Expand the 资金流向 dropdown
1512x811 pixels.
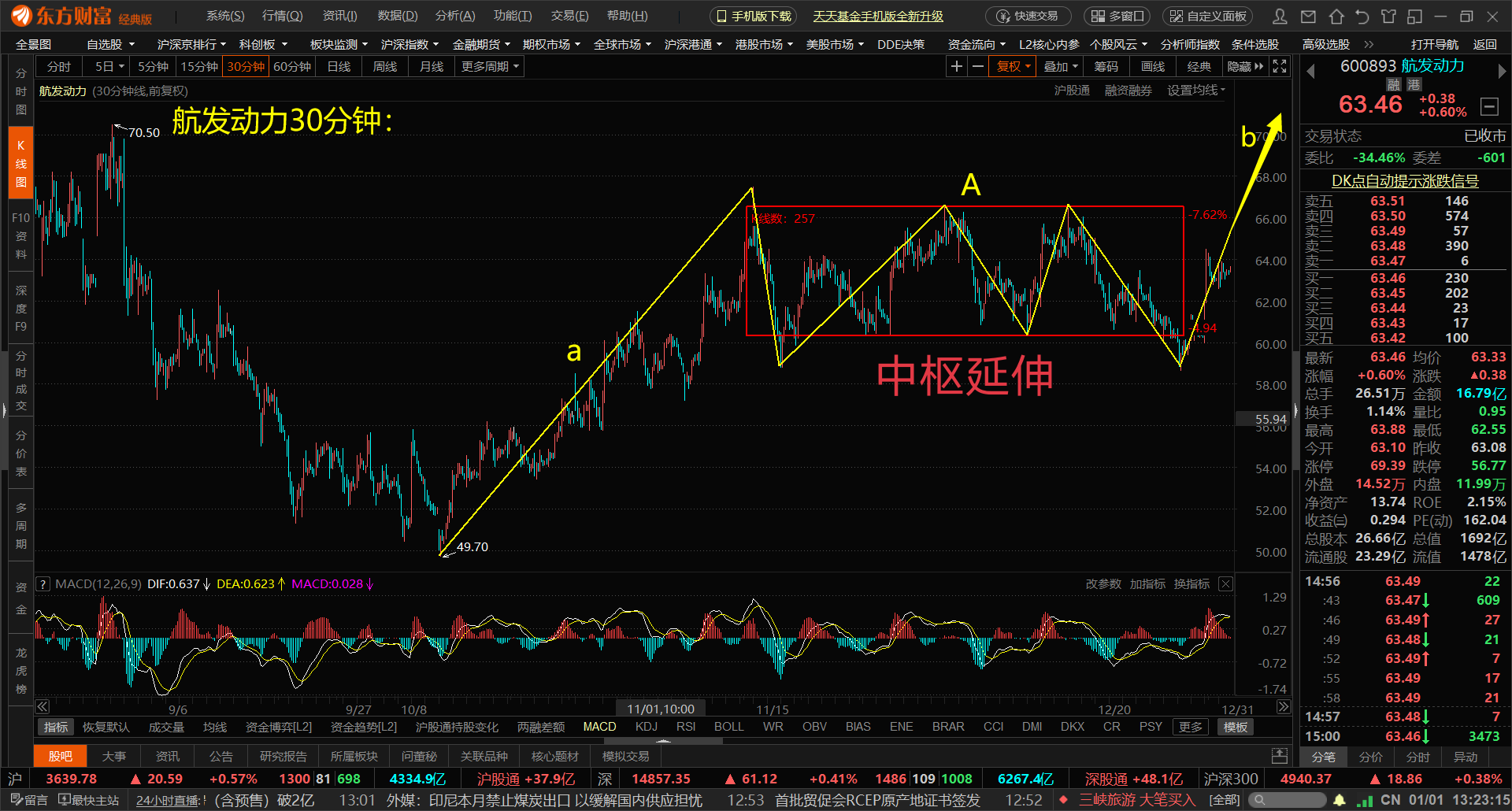pyautogui.click(x=976, y=44)
